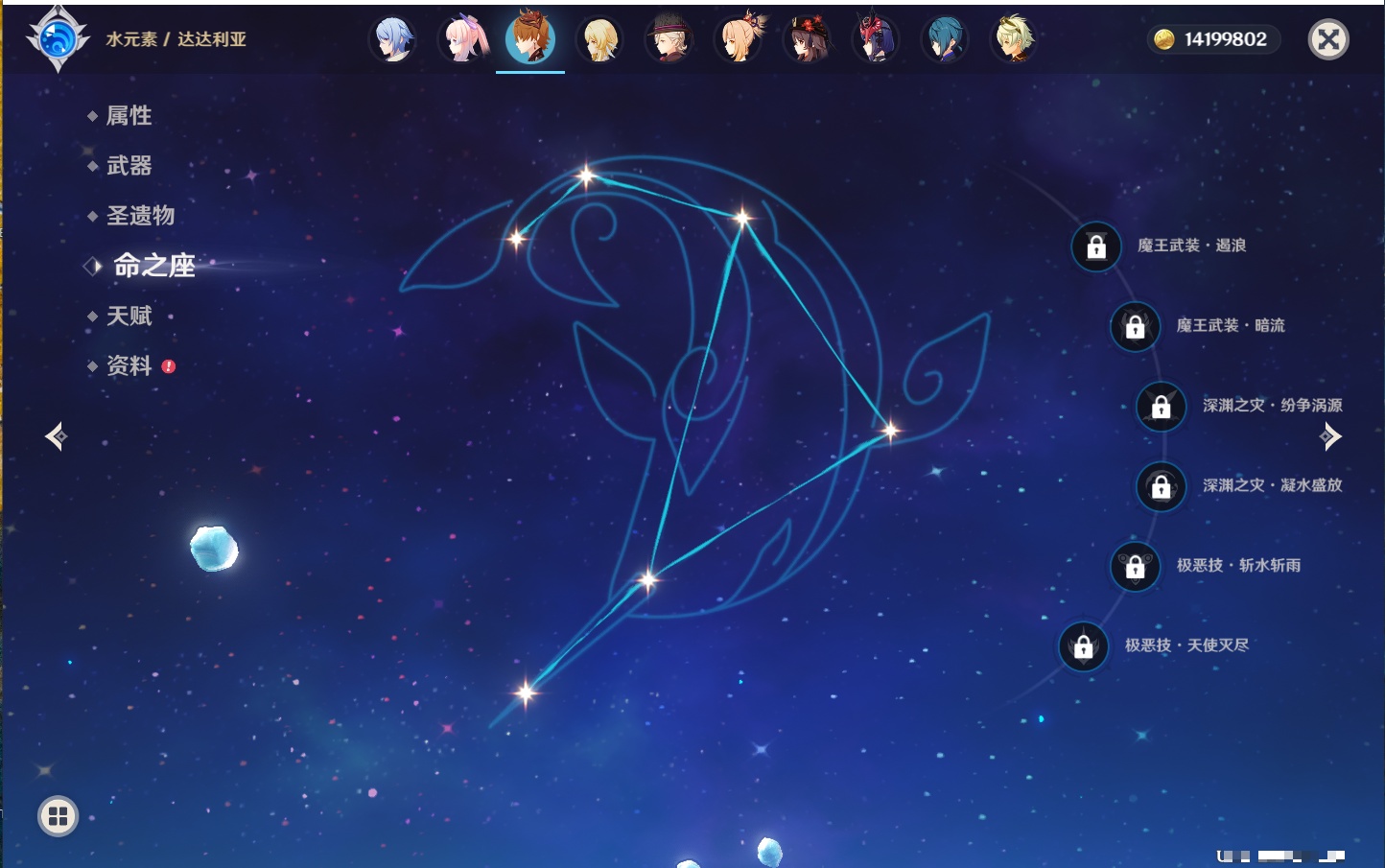The width and height of the screenshot is (1385, 868).
Task: Open the 天赋 talents tab
Action: click(x=129, y=316)
